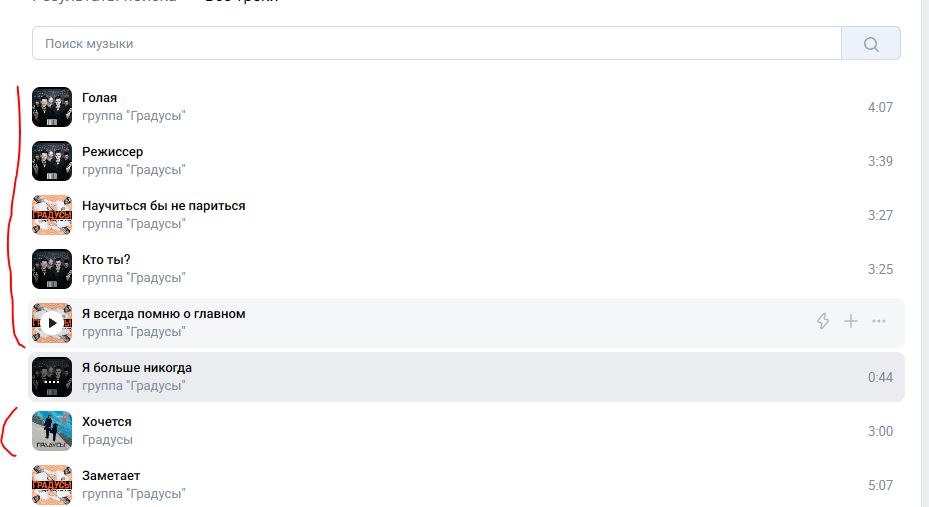The height and width of the screenshot is (507, 929).
Task: Click the 3:27 track duration
Action: [x=880, y=215]
